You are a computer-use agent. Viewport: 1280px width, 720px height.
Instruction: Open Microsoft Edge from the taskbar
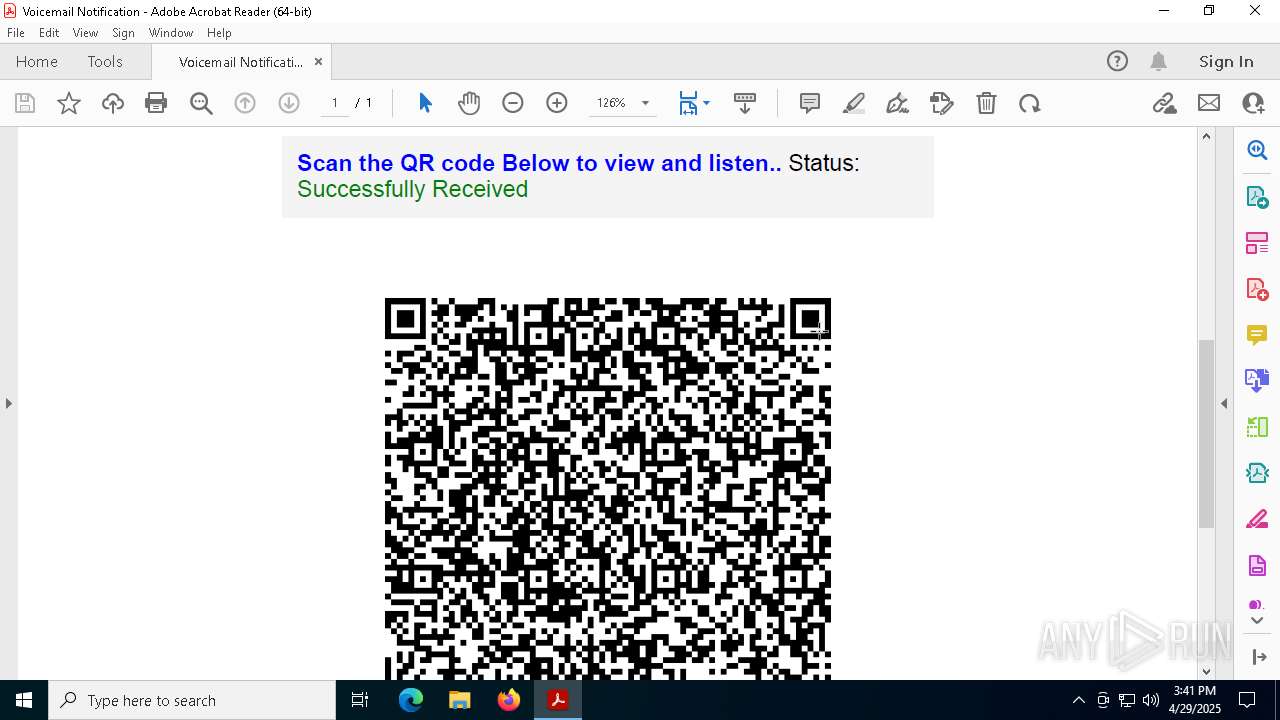coord(411,700)
